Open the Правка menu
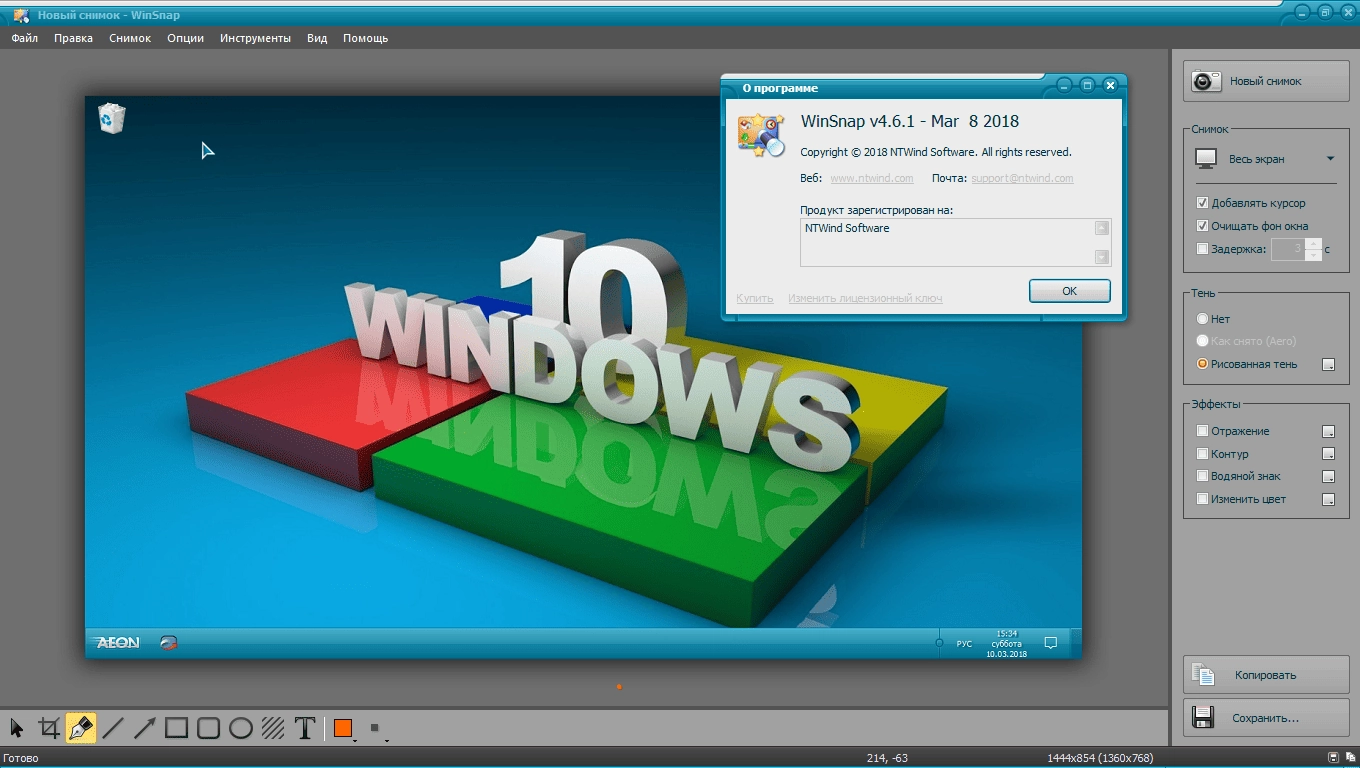Viewport: 1360px width, 768px height. pyautogui.click(x=73, y=38)
